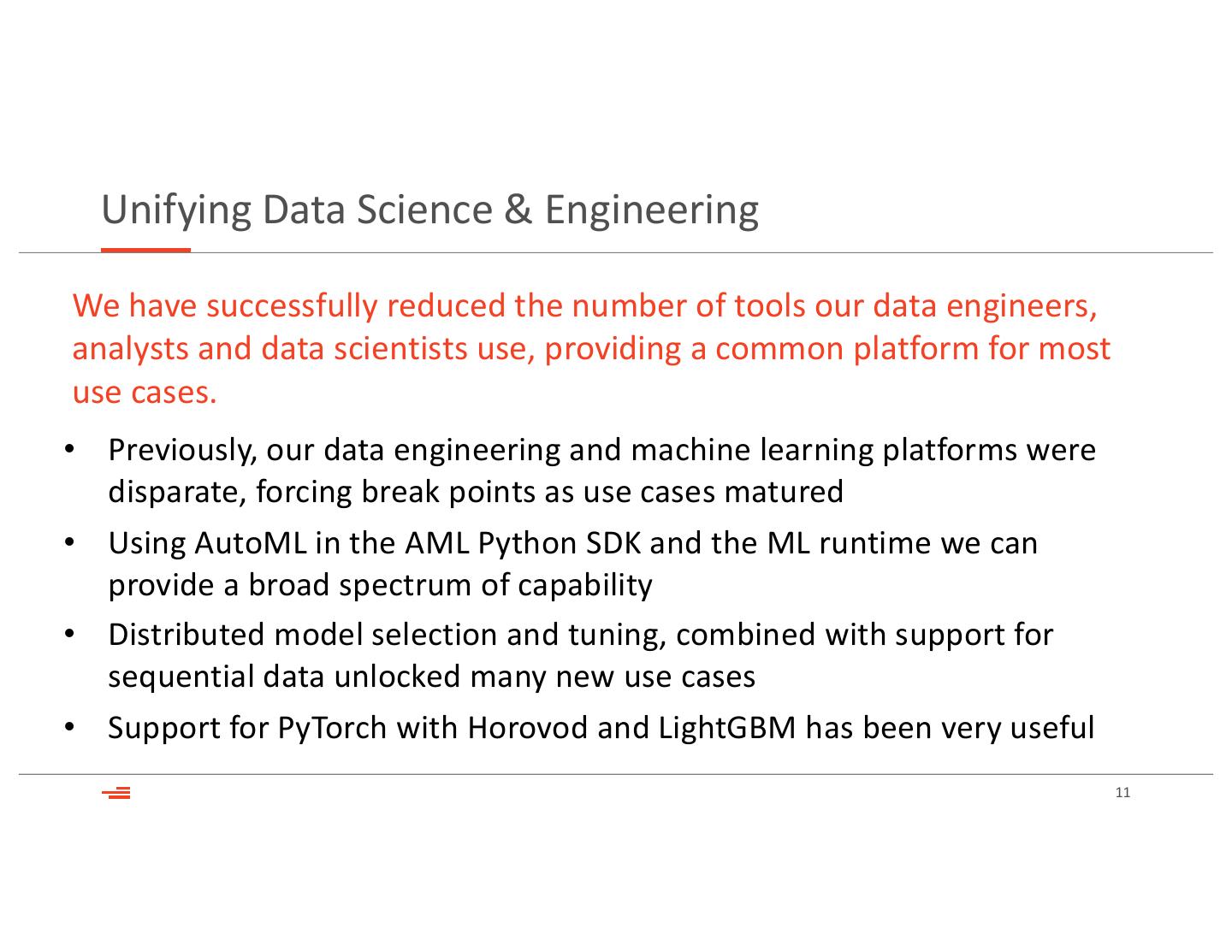
Task: Click the bullet starting with 'Using AutoML'
Action: pos(572,564)
